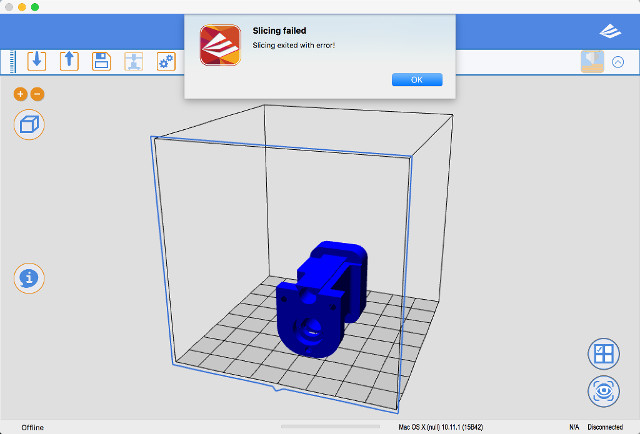Click the dimmed icon beside the chevron

pyautogui.click(x=592, y=62)
